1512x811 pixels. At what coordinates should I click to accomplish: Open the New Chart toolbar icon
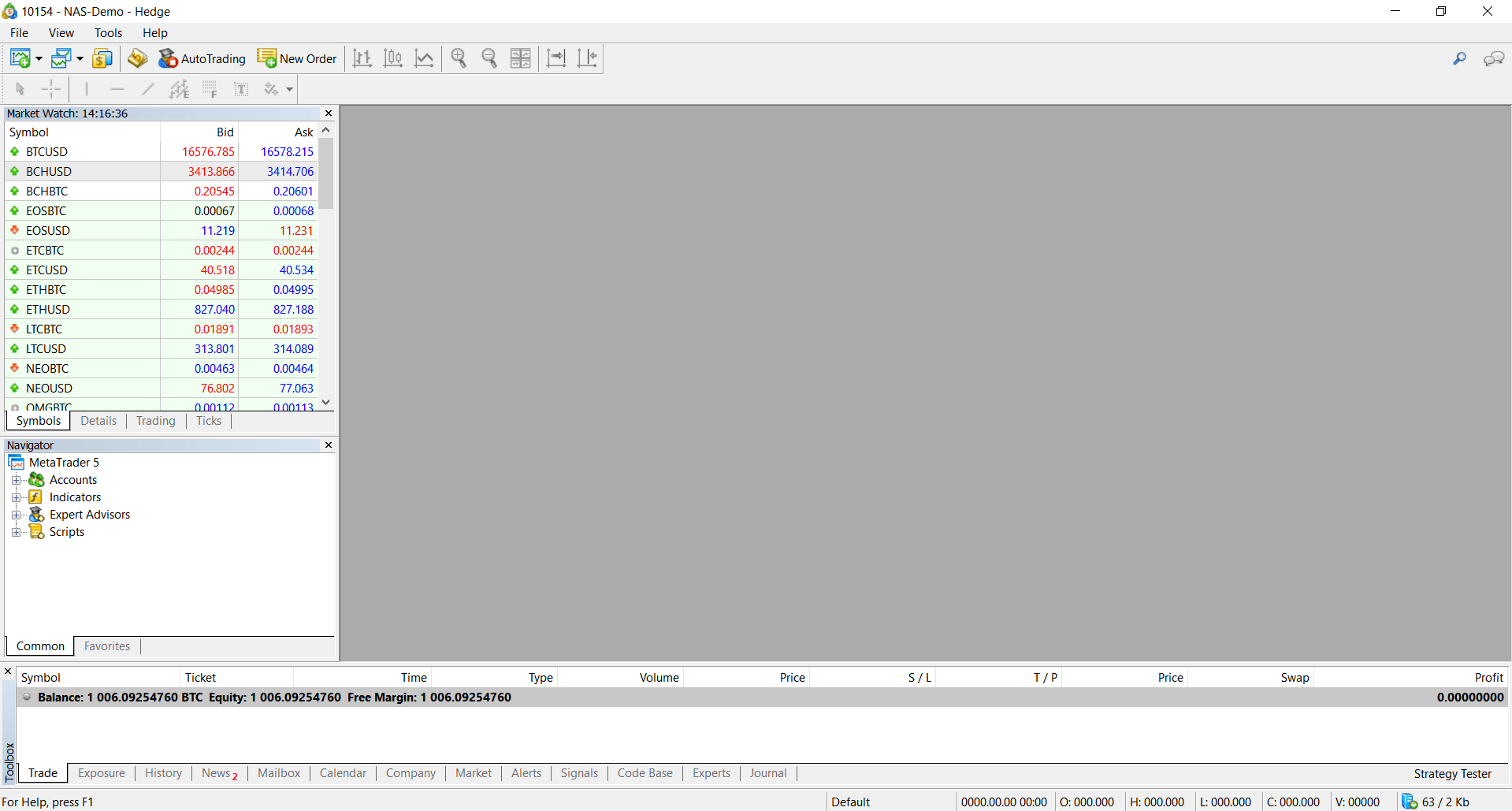click(20, 58)
